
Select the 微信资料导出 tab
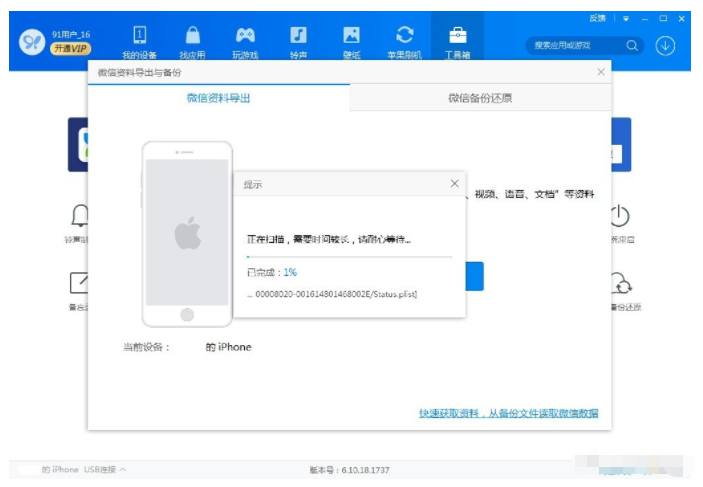[x=218, y=98]
